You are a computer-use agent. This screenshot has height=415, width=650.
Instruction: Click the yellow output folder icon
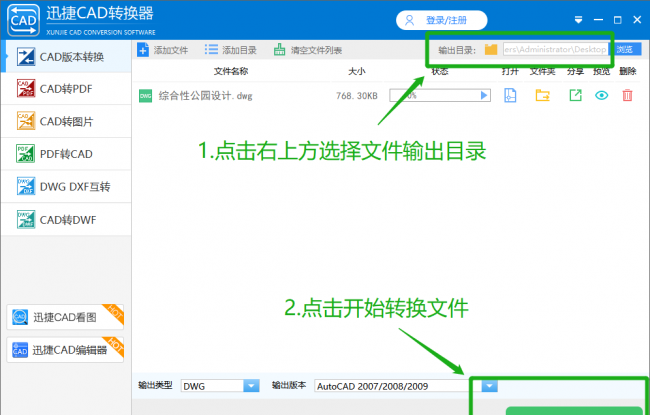click(x=491, y=50)
